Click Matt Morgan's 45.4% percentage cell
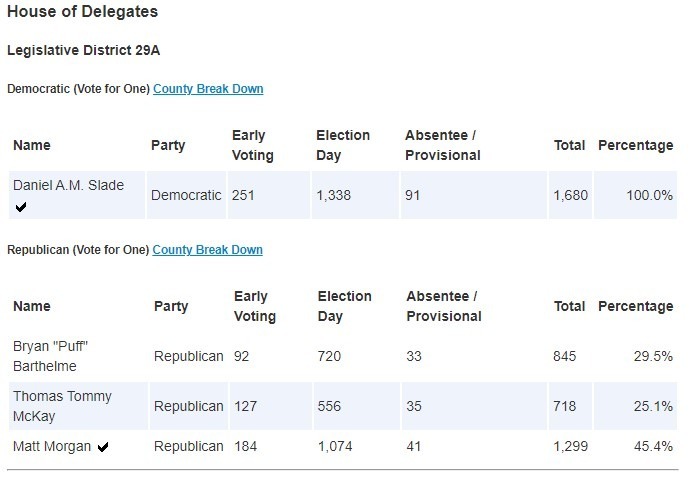Viewport: 700px width, 489px height. [636, 446]
